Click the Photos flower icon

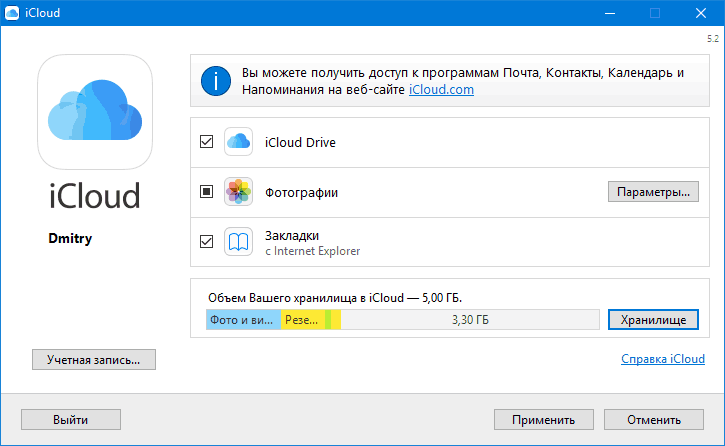click(x=238, y=192)
